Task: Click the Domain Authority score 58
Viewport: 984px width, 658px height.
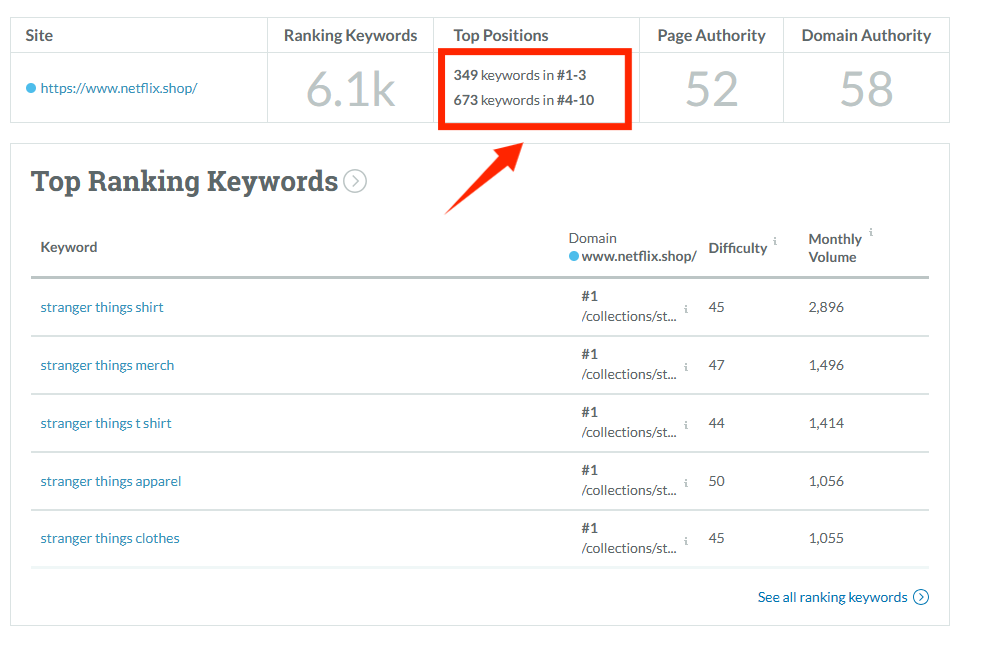Action: (x=865, y=89)
